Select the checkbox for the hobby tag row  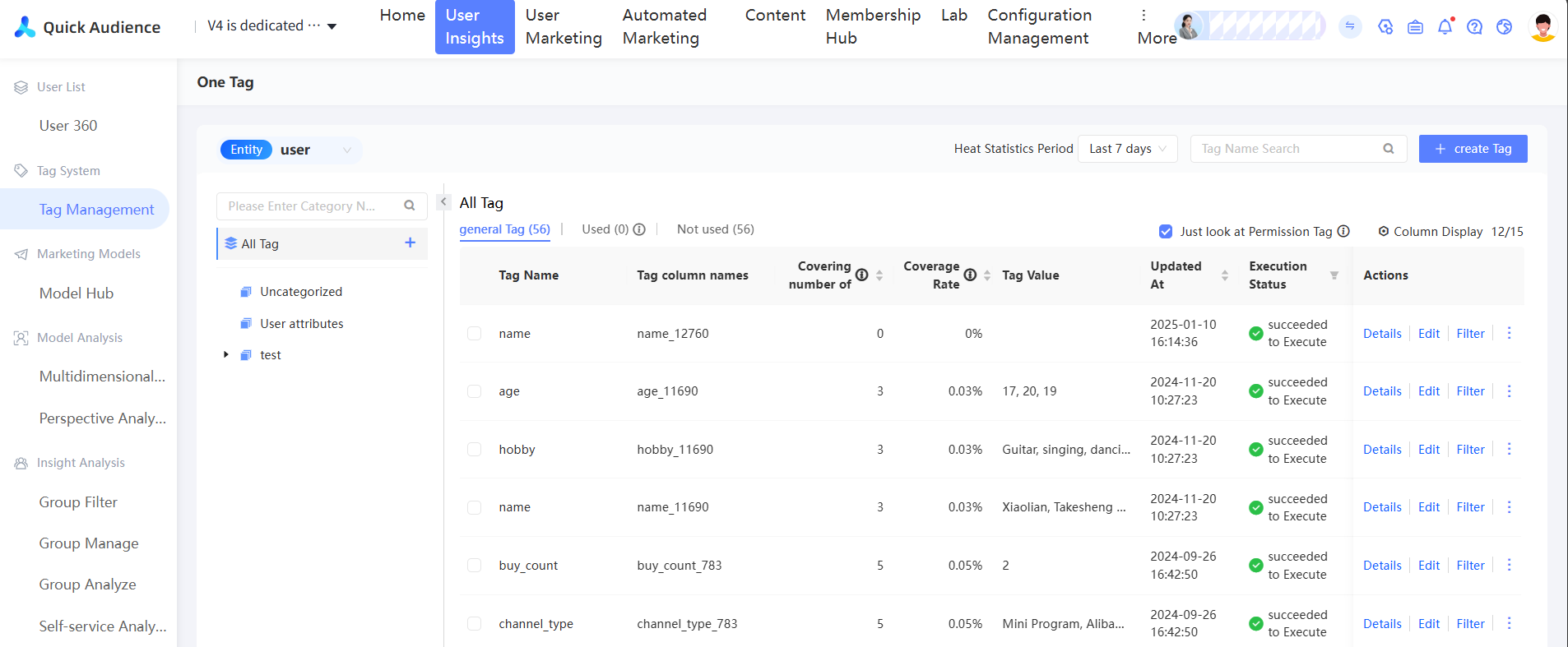pos(474,450)
